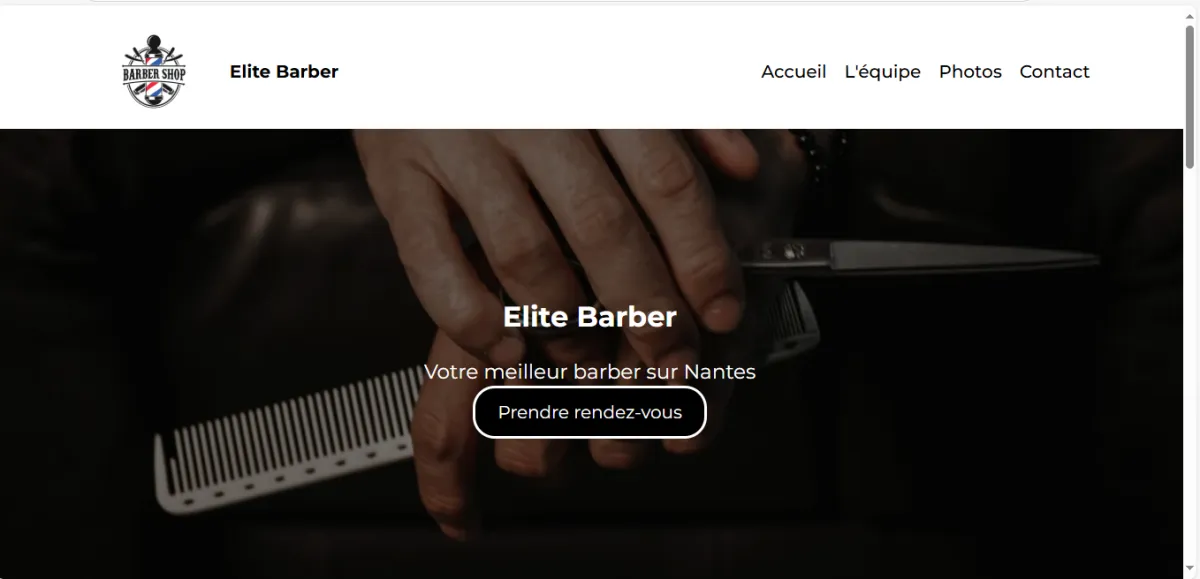Click the upper hand in the hero photo
Viewport: 1200px width, 579px height.
pyautogui.click(x=560, y=220)
